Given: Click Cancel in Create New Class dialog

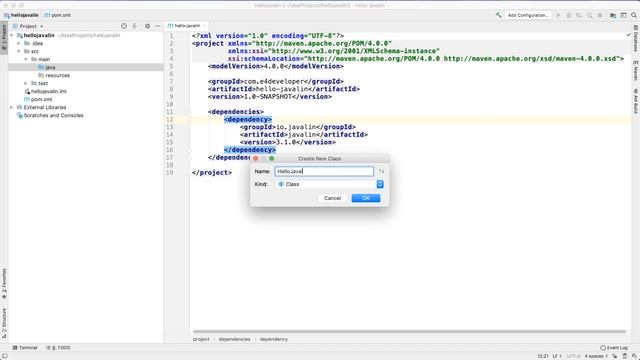Looking at the screenshot, I should [332, 198].
